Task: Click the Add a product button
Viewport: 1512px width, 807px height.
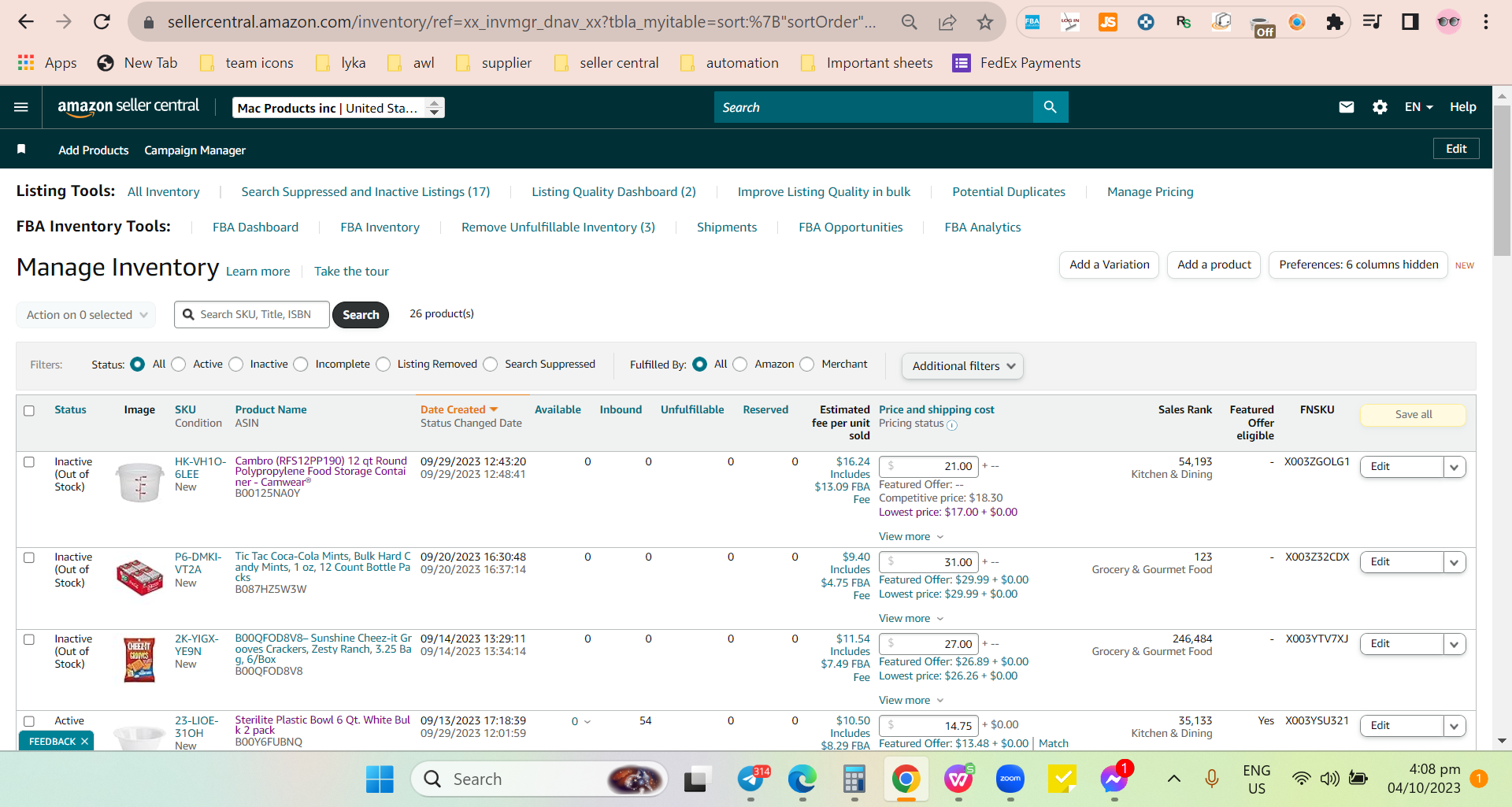Action: pos(1214,265)
